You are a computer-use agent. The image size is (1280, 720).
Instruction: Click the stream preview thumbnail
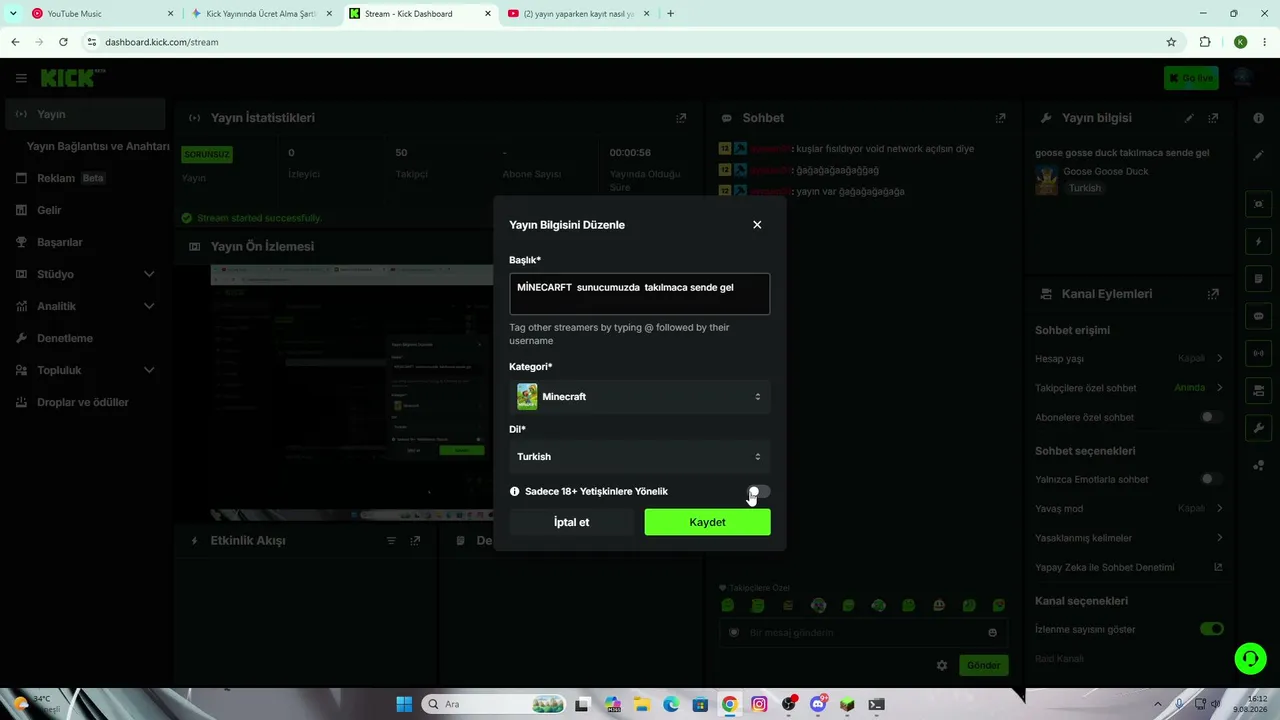(352, 392)
